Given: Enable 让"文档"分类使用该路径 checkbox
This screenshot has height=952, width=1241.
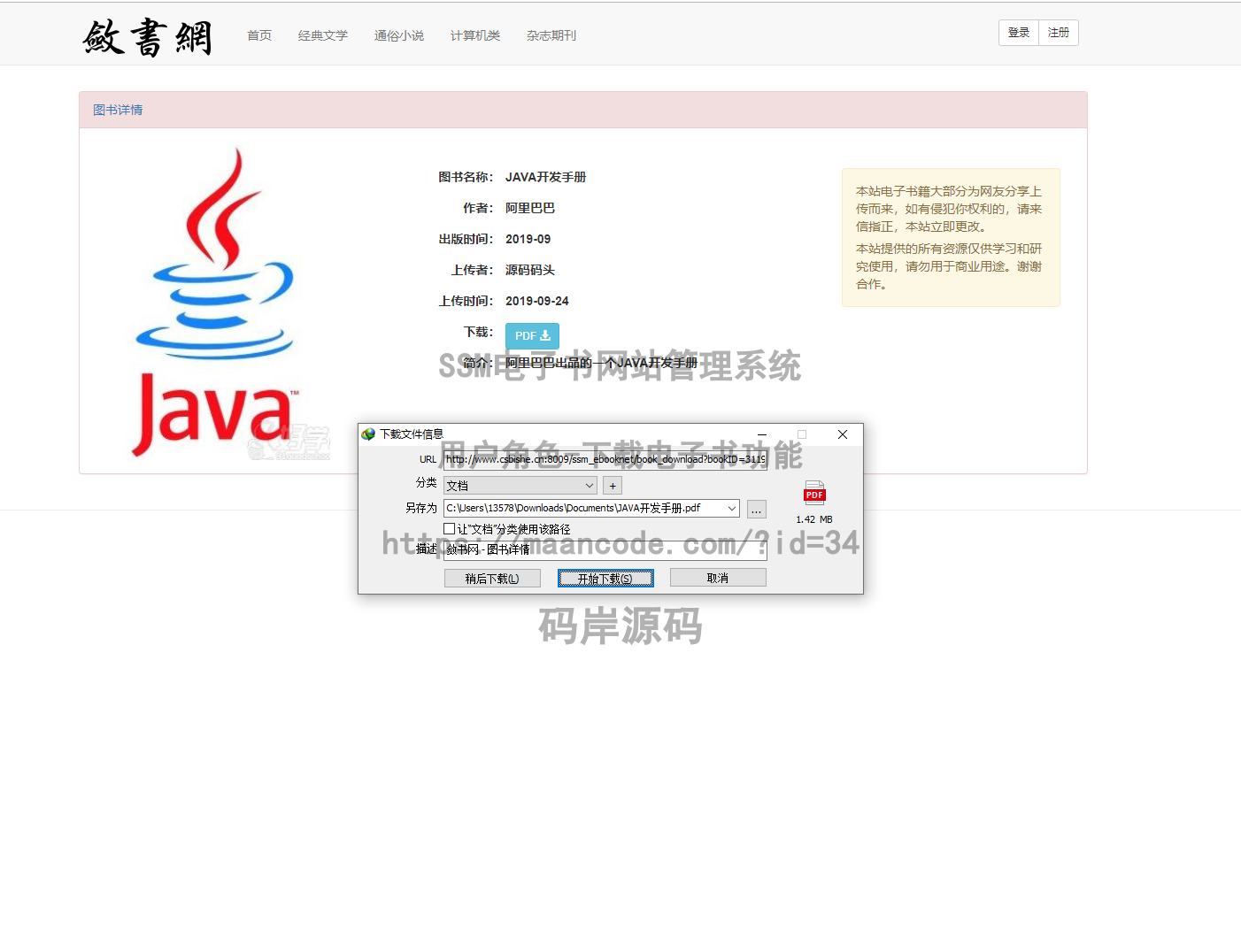Looking at the screenshot, I should tap(450, 529).
